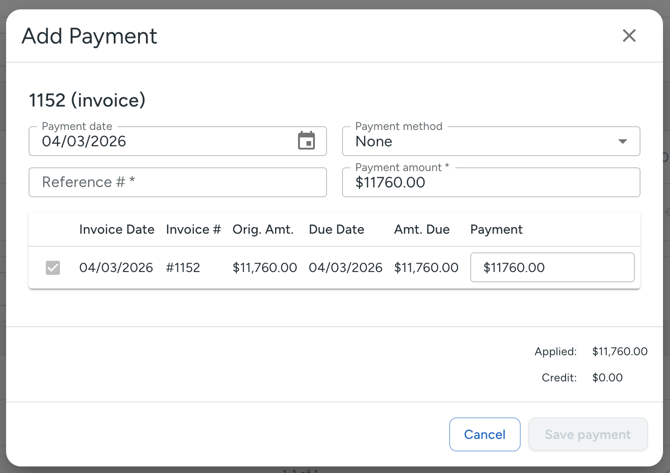
Task: Click the Orig. Amt. column header
Action: click(263, 229)
